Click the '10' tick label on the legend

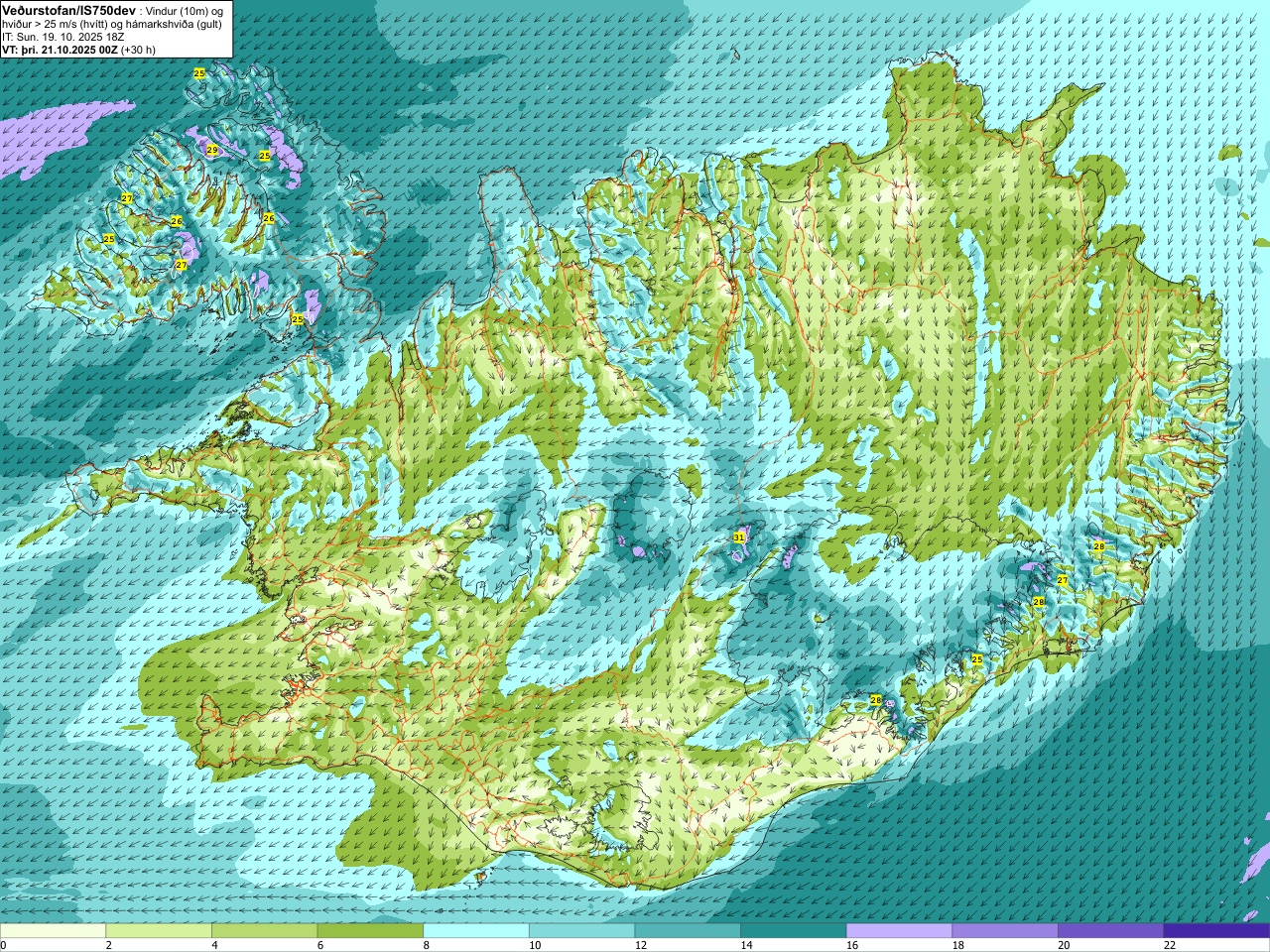pyautogui.click(x=535, y=945)
